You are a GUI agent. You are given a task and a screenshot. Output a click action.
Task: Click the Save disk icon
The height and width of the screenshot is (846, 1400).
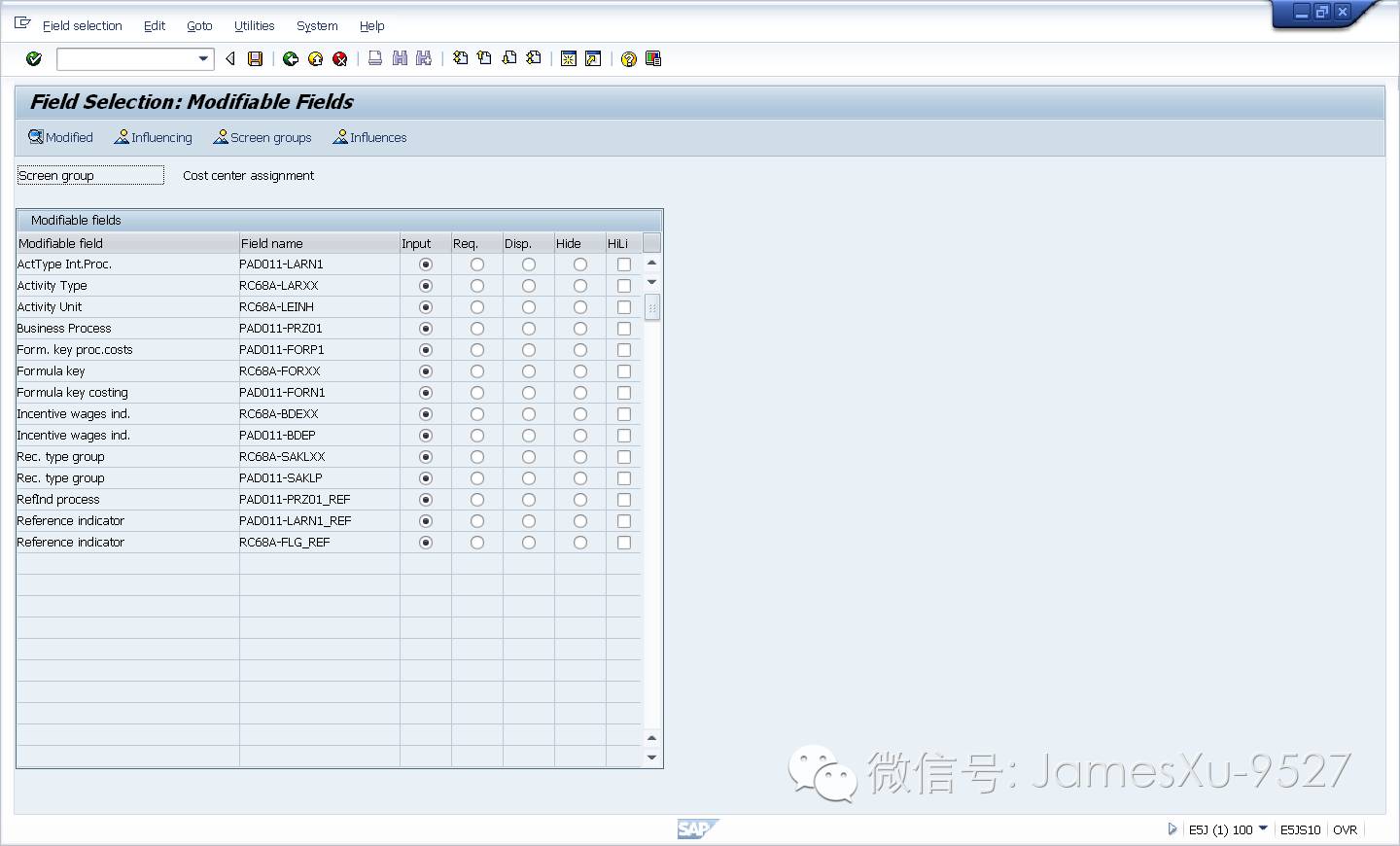coord(256,59)
